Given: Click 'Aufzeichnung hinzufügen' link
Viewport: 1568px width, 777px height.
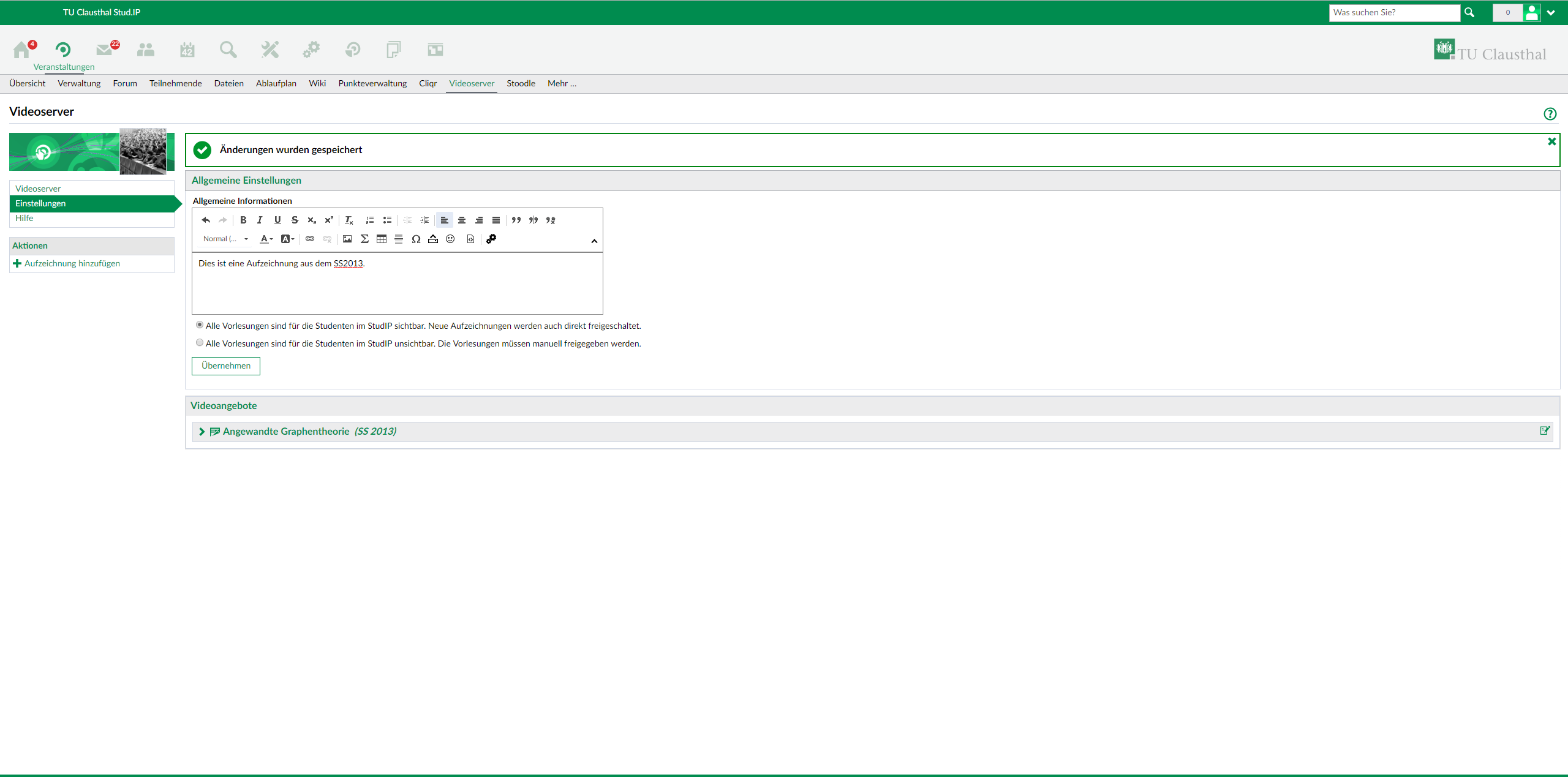Looking at the screenshot, I should coord(72,264).
